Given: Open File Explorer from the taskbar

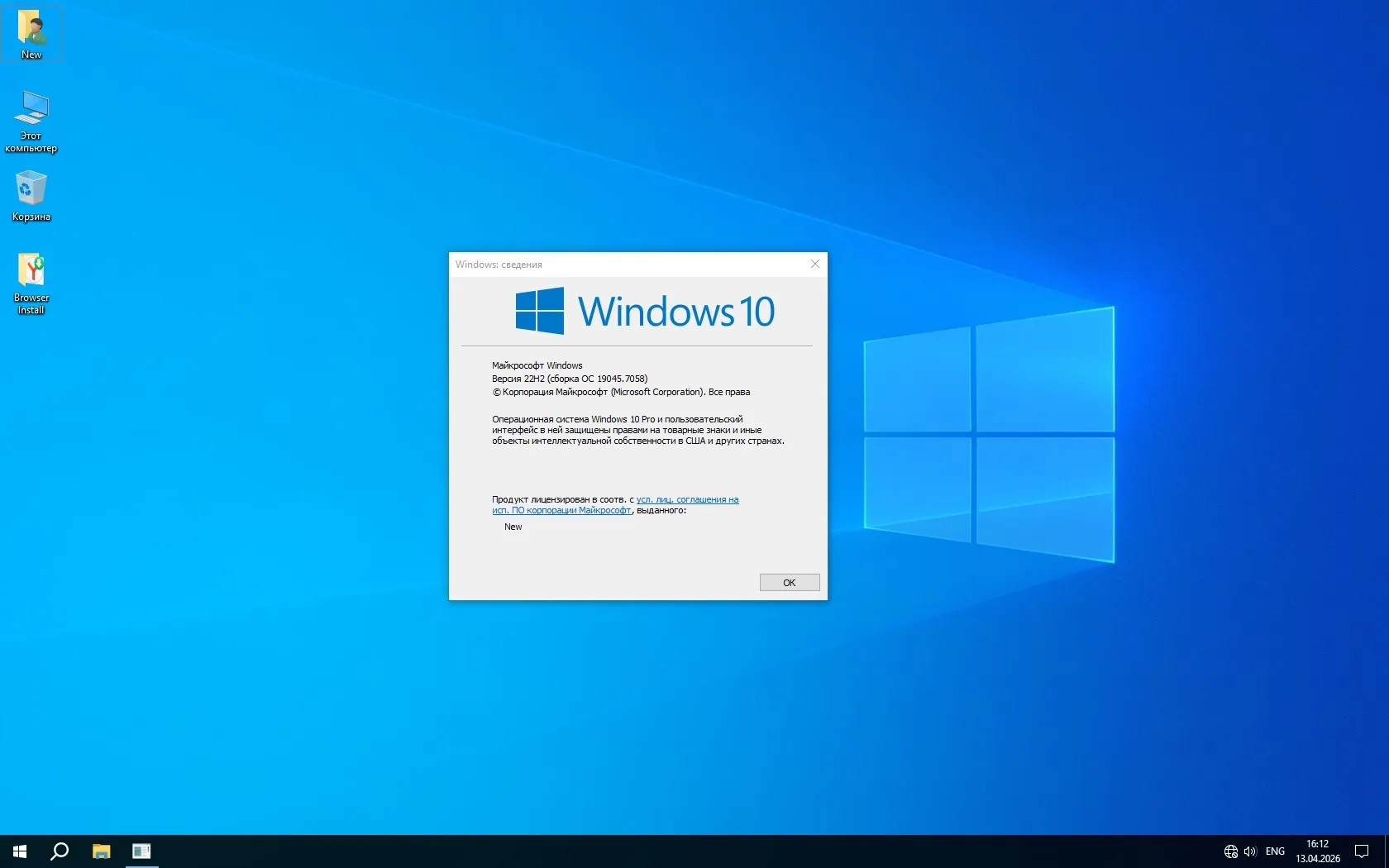Looking at the screenshot, I should tap(101, 851).
